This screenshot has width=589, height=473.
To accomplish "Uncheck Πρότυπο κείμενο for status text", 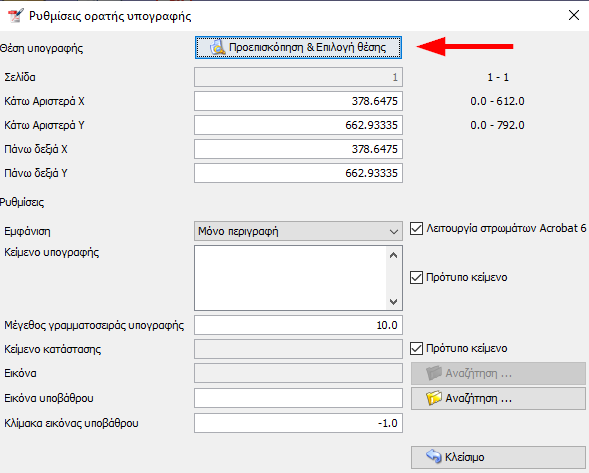I will tap(416, 348).
